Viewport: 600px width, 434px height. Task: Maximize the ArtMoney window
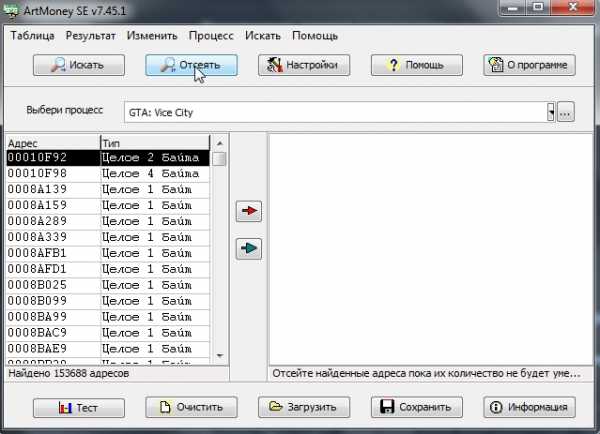point(537,7)
